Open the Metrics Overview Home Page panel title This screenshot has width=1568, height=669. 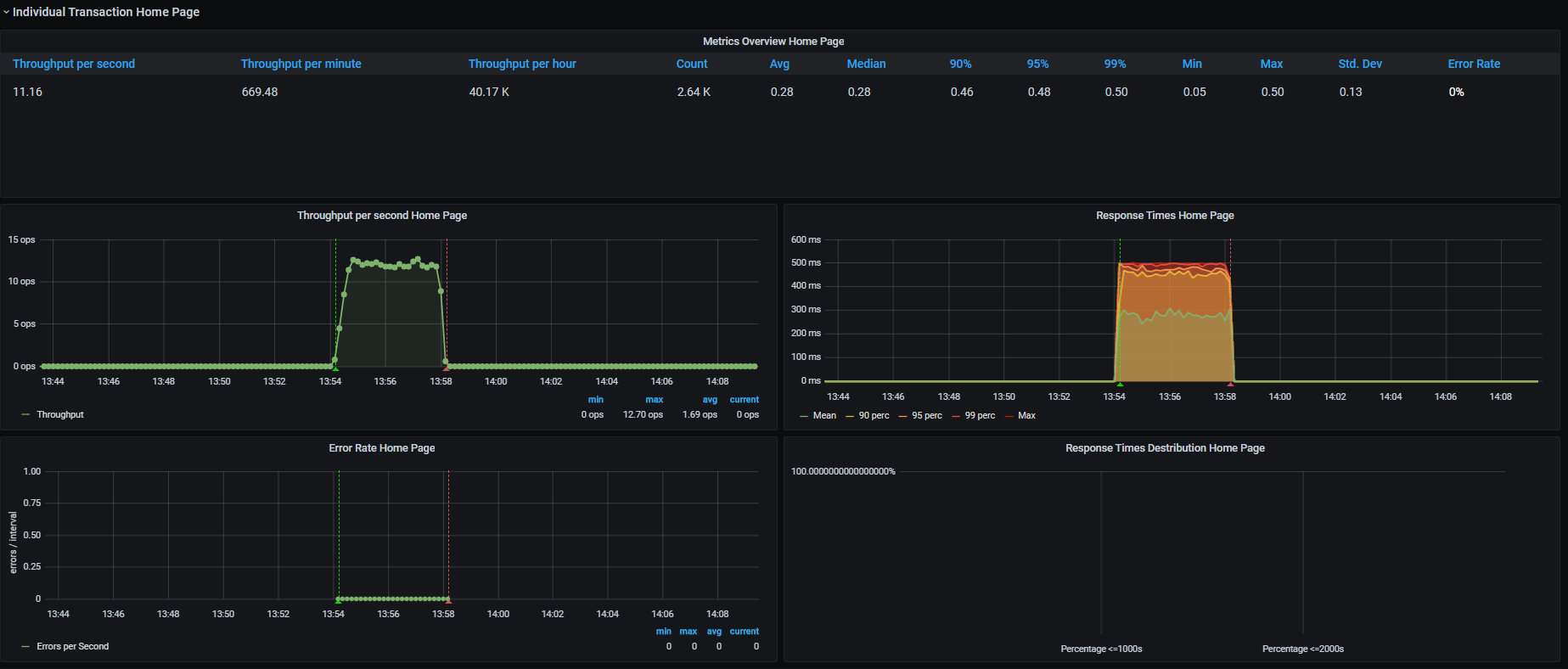click(773, 41)
